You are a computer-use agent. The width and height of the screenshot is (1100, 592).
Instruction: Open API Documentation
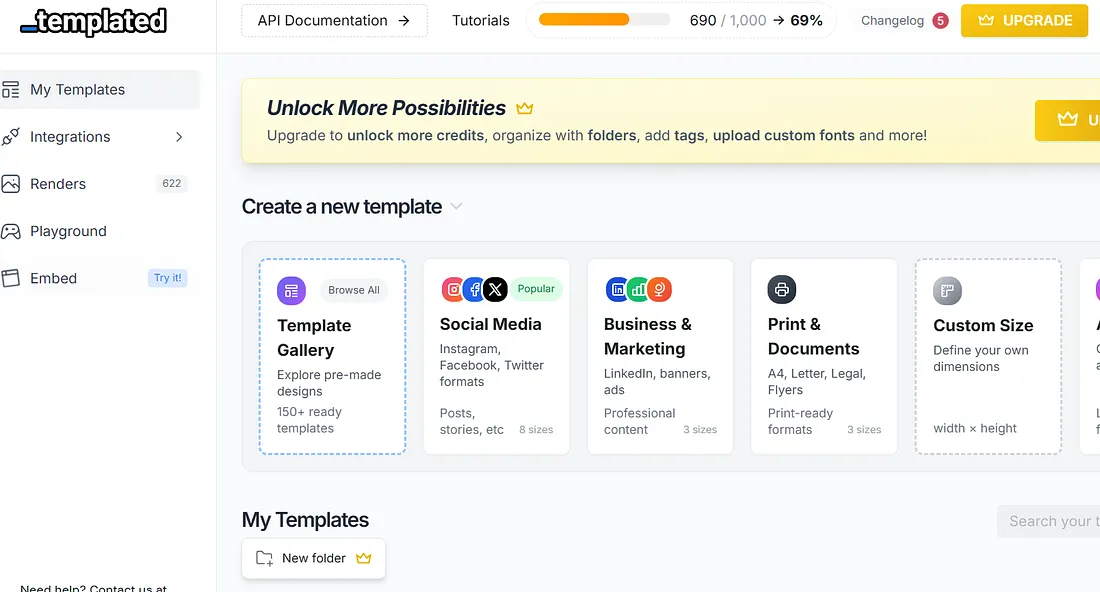tap(334, 20)
